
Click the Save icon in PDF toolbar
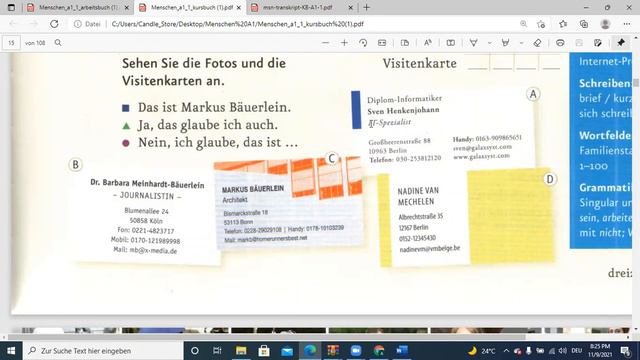(579, 43)
